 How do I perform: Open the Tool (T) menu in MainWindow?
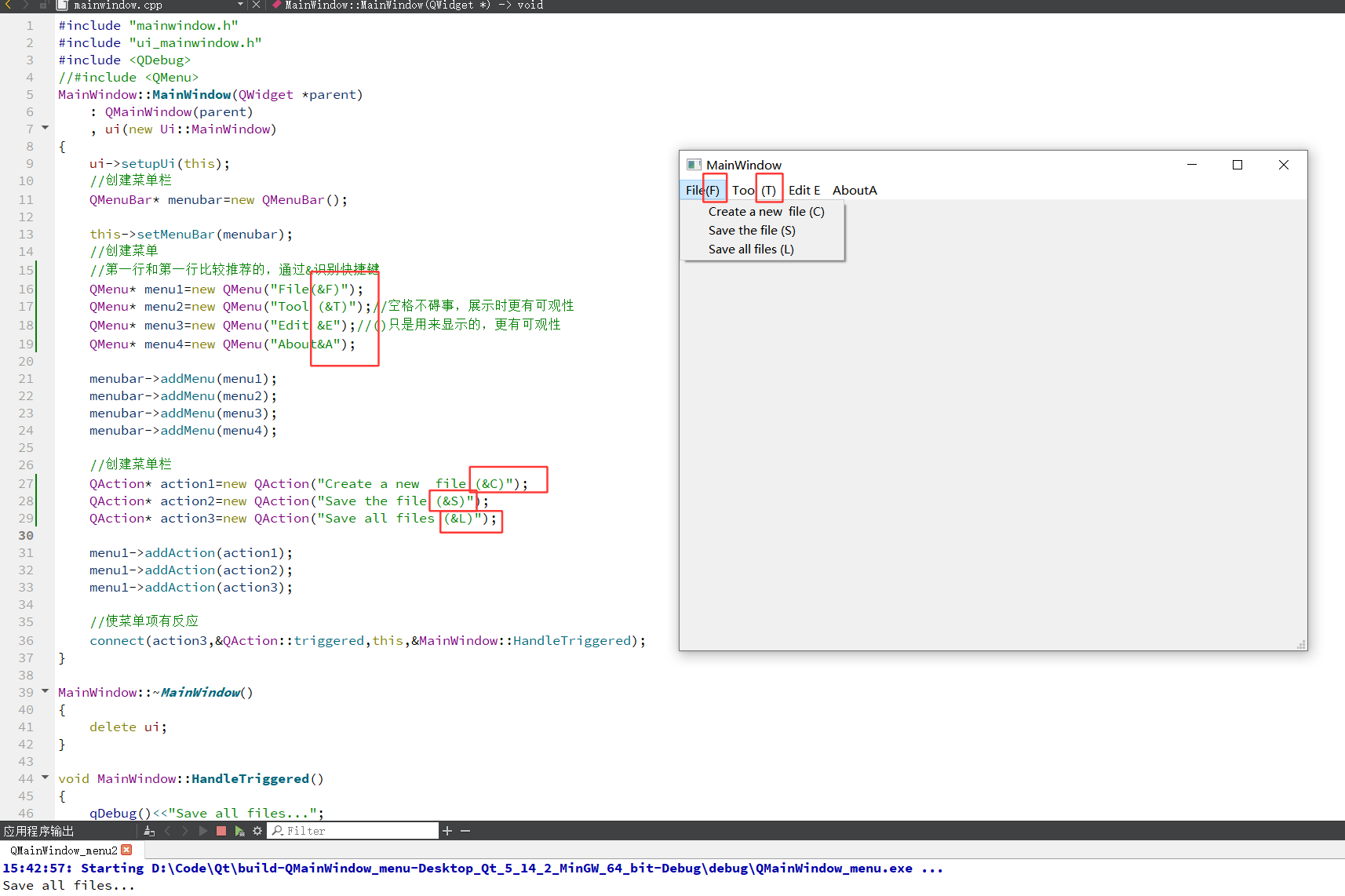coord(753,190)
